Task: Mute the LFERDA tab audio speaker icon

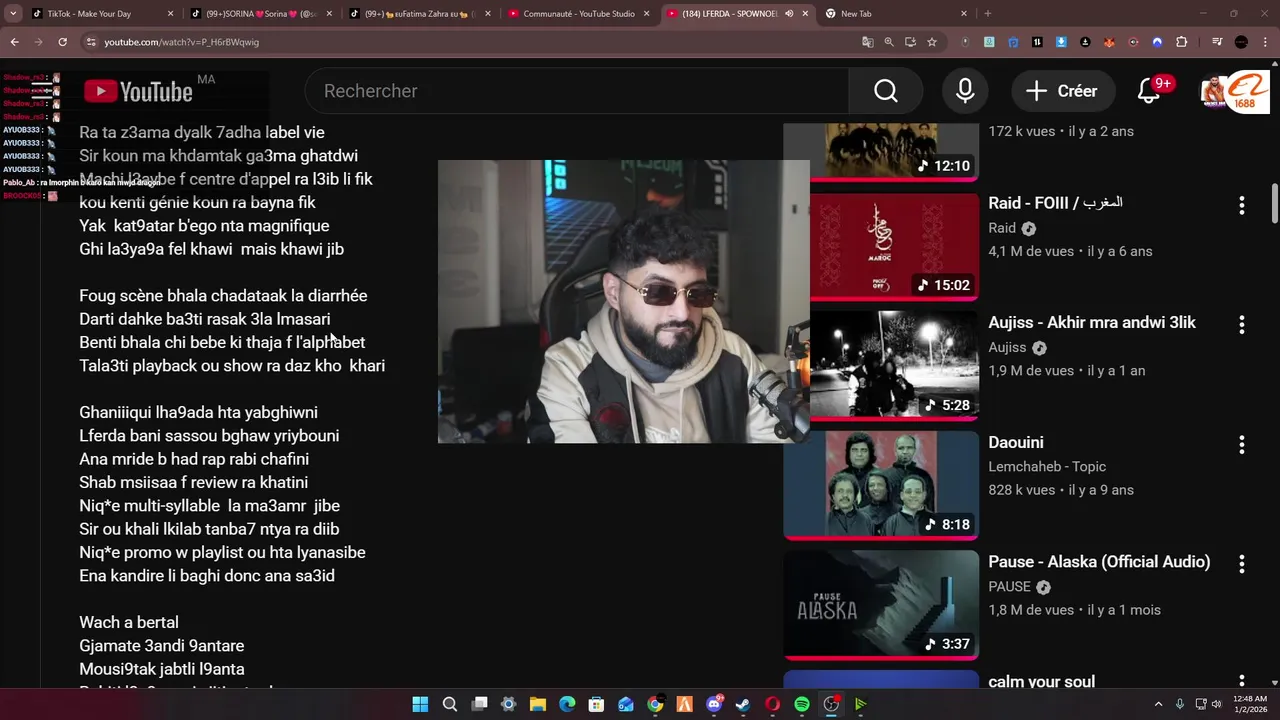Action: tap(789, 14)
